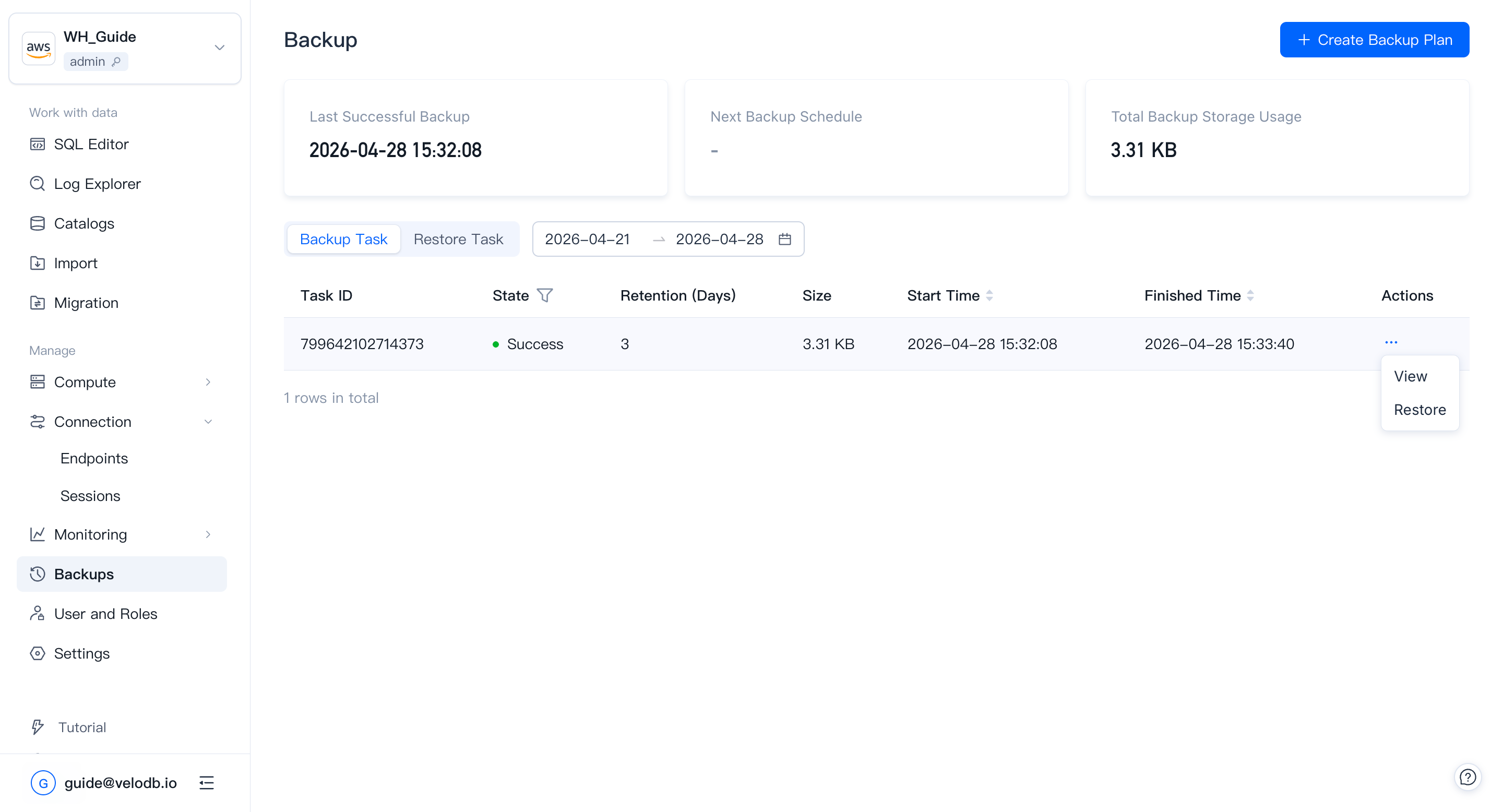Click the start date 2026-04-21 field

[x=587, y=239]
